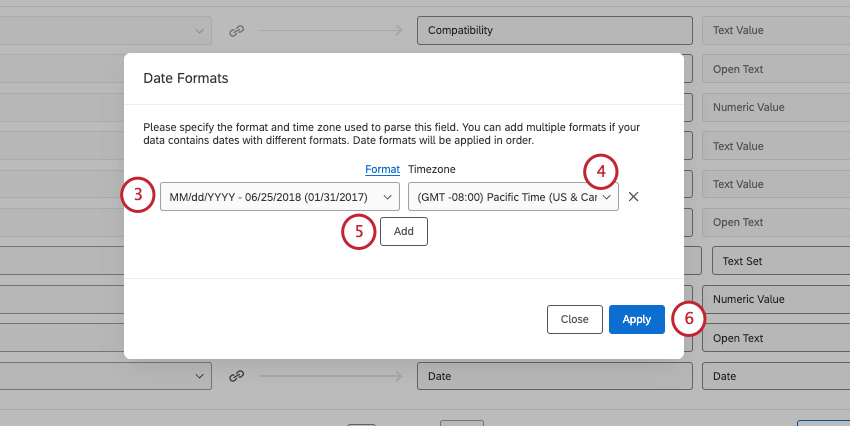Close the Date Formats dialog

click(x=574, y=319)
